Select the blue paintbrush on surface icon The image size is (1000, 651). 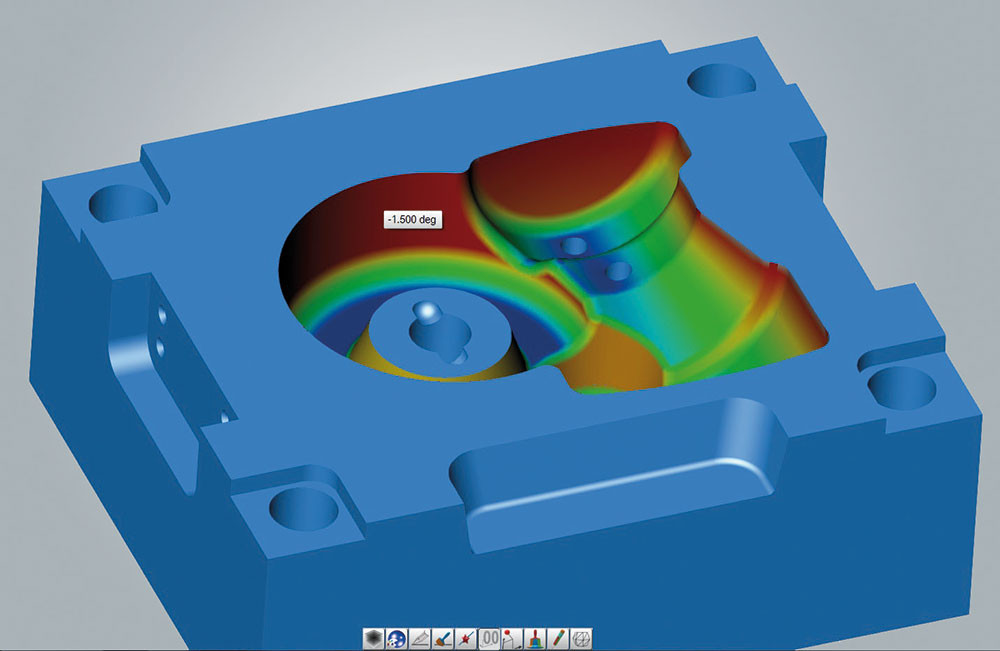(x=443, y=637)
